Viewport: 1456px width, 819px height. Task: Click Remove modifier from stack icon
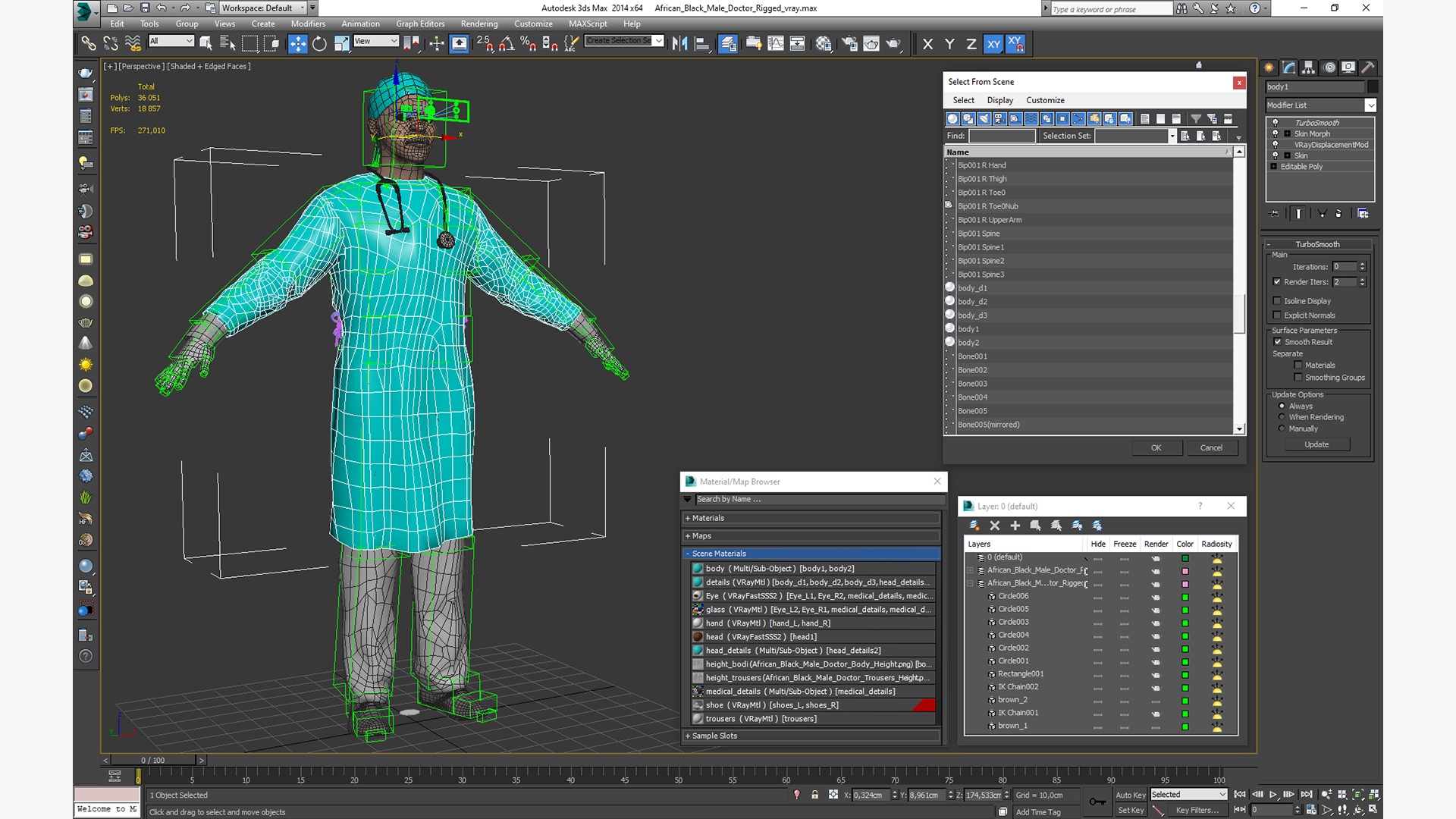point(1338,214)
